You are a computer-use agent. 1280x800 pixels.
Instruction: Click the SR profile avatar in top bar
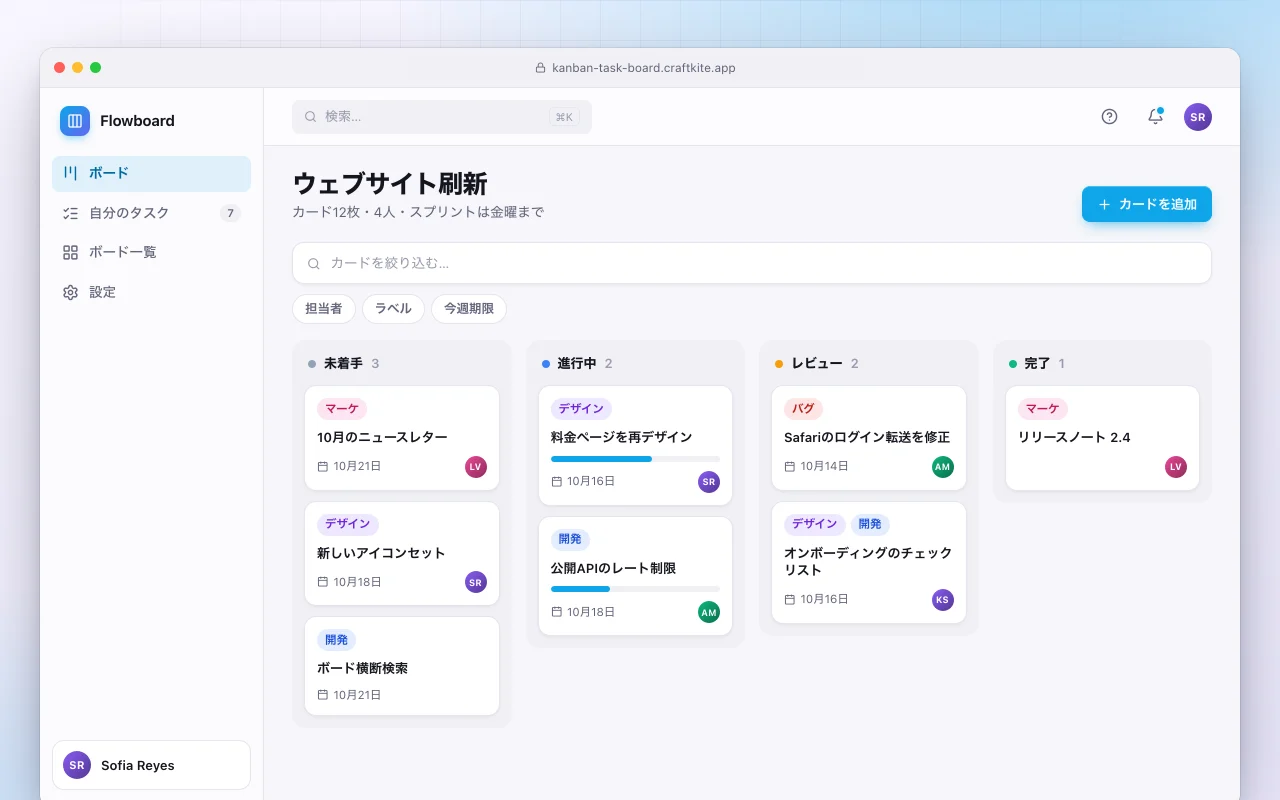[1198, 117]
